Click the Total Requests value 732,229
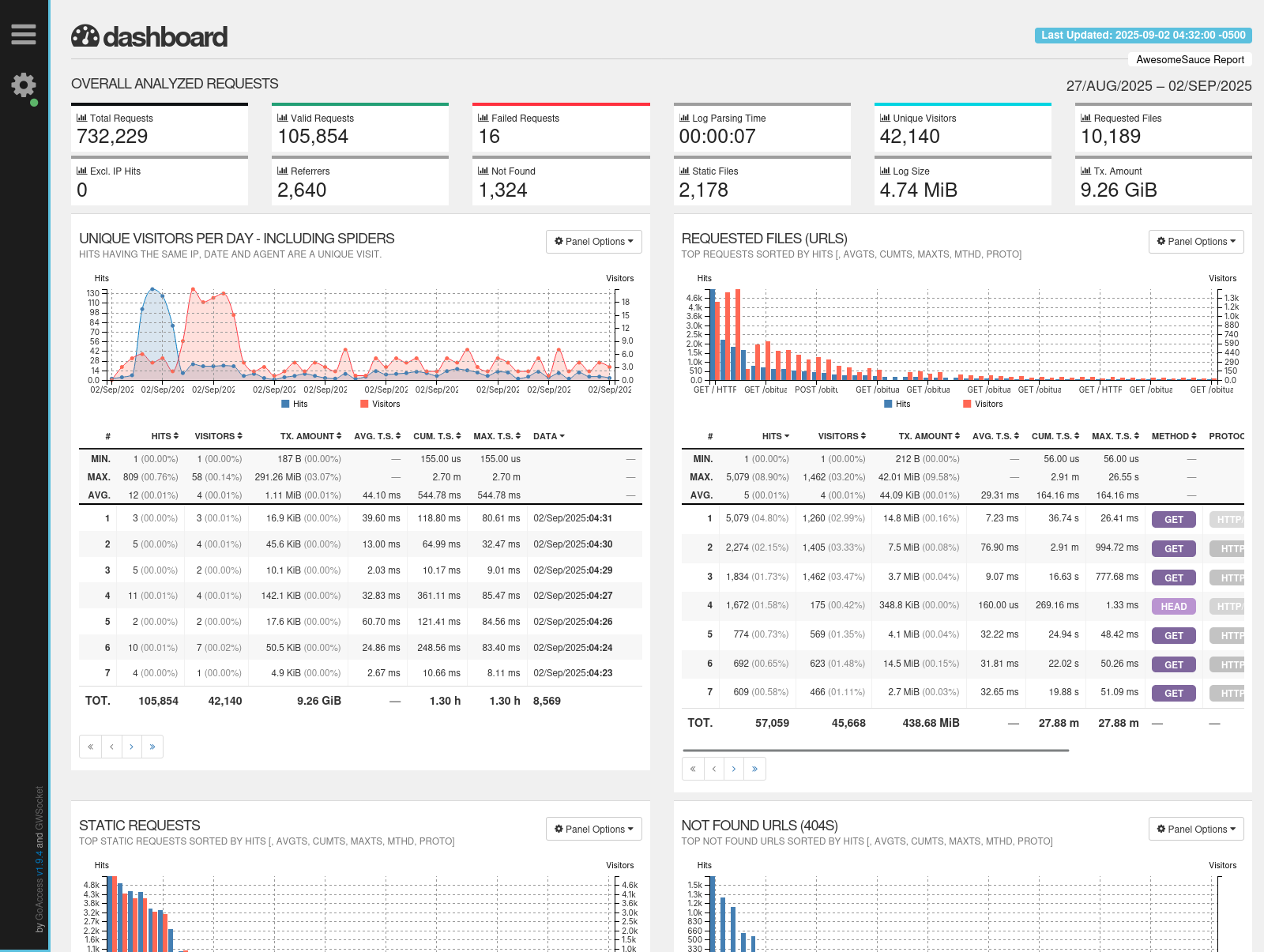 tap(112, 137)
